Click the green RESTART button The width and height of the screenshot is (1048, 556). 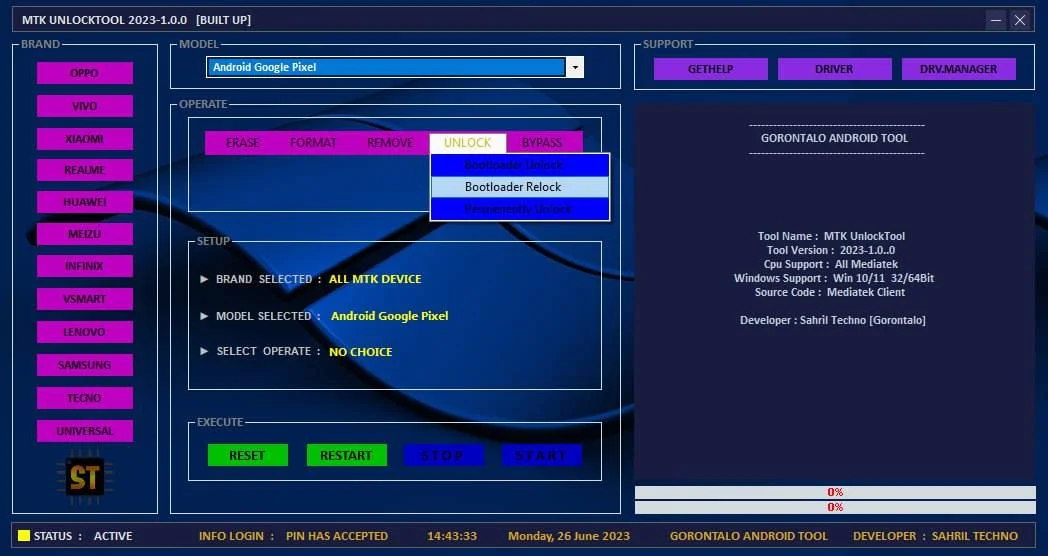[346, 455]
